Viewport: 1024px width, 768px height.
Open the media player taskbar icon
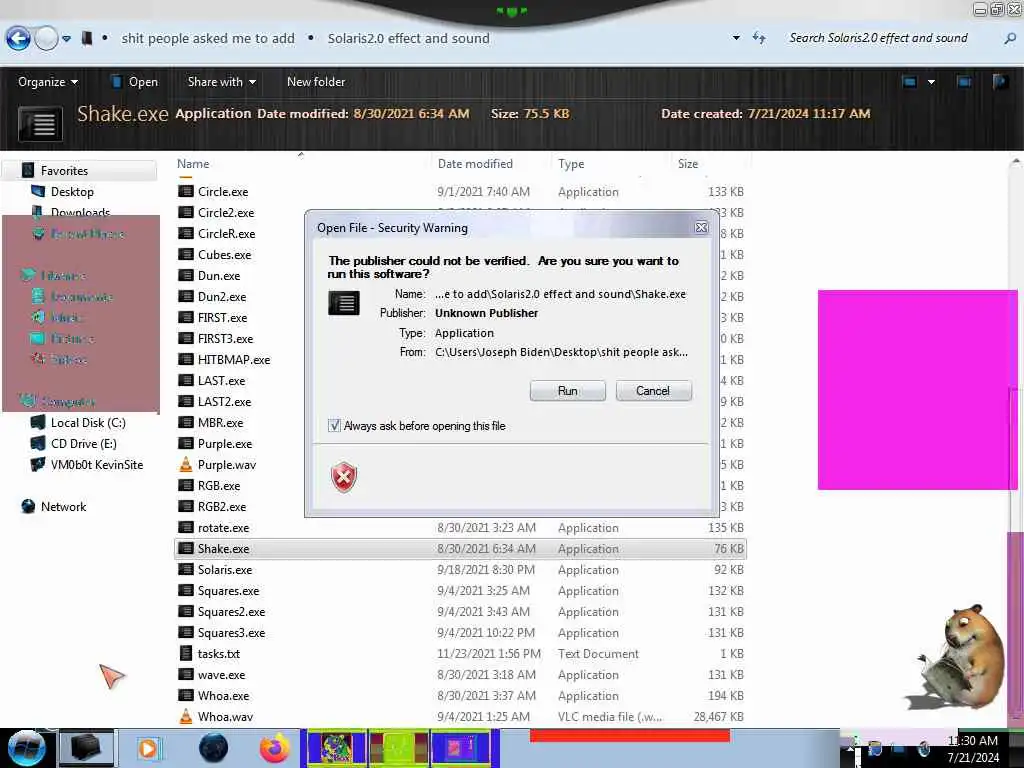[x=148, y=748]
